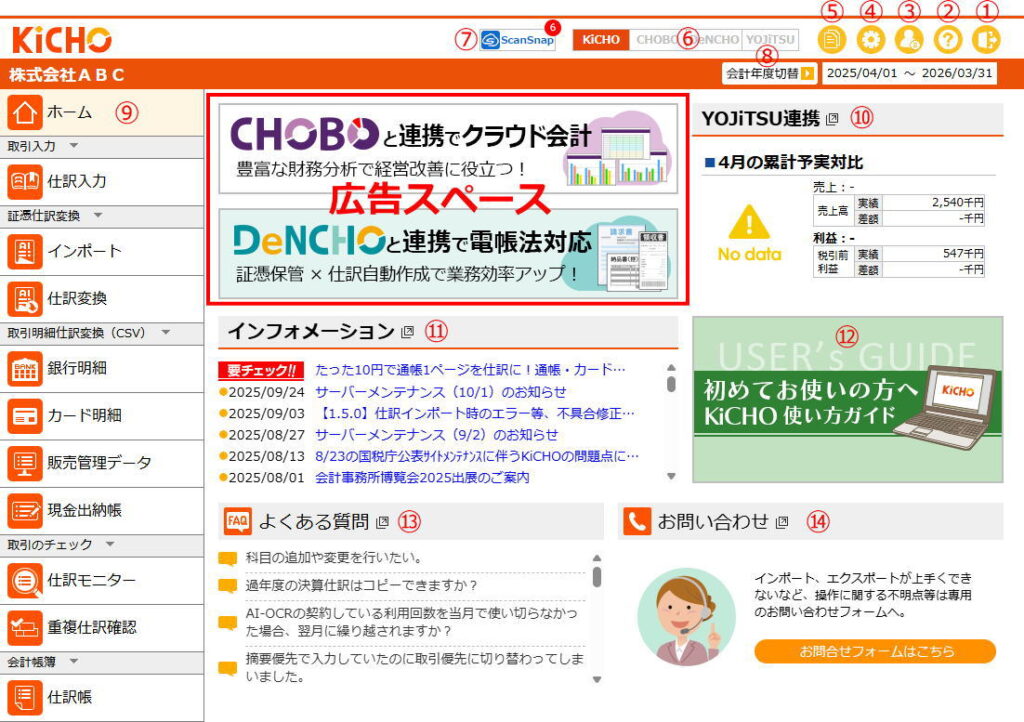Click the お問合せフォームはこちら button
This screenshot has width=1024, height=722.
(x=875, y=651)
